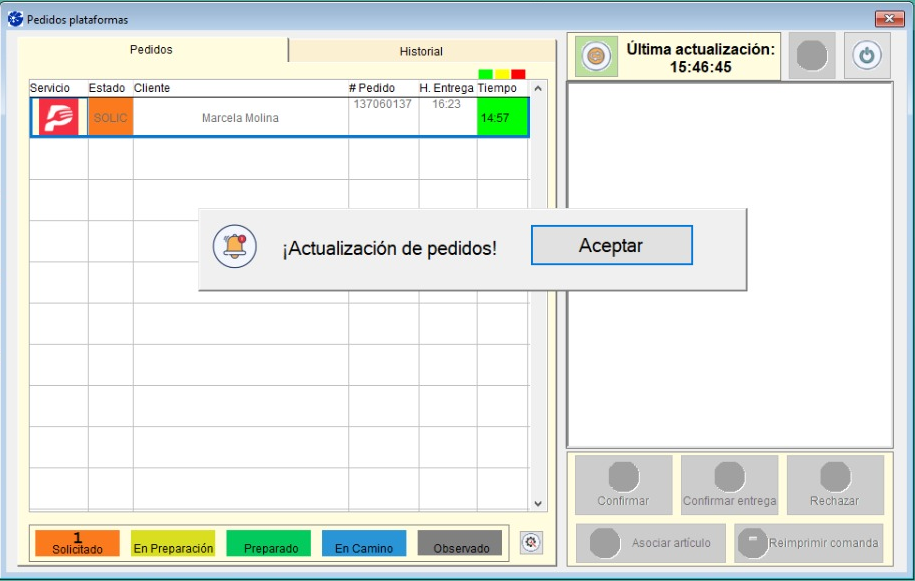
Task: Toggle the orange Solicitado status filter
Action: pos(77,543)
